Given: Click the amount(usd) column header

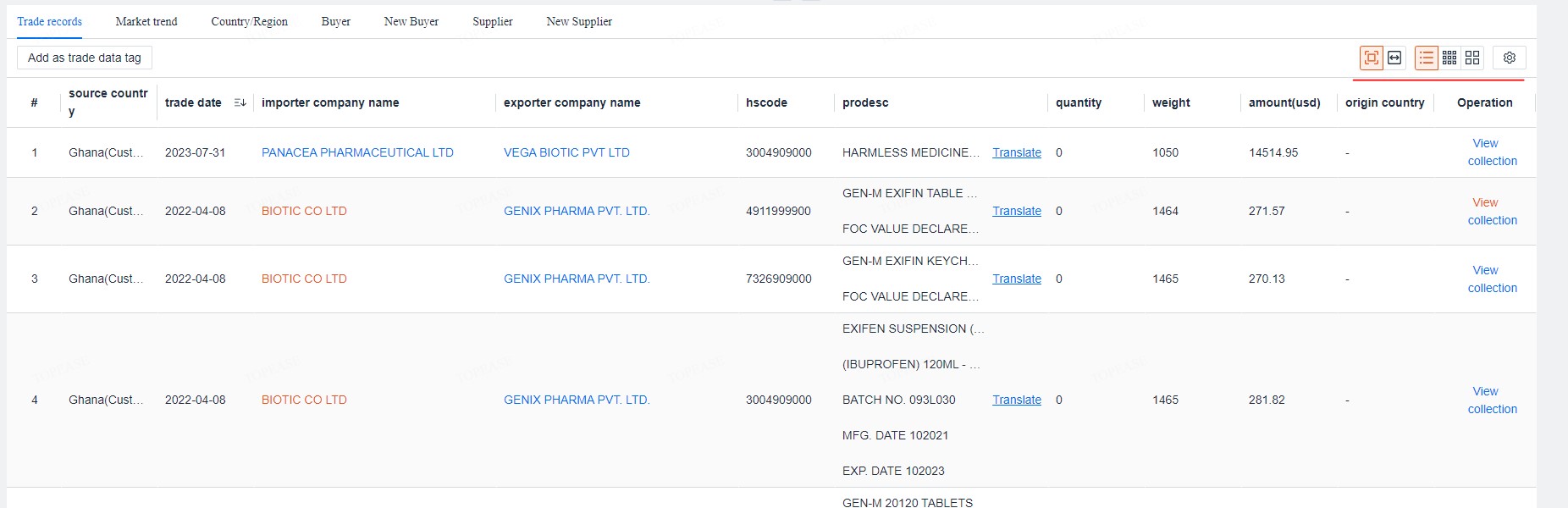Looking at the screenshot, I should click(x=1284, y=102).
